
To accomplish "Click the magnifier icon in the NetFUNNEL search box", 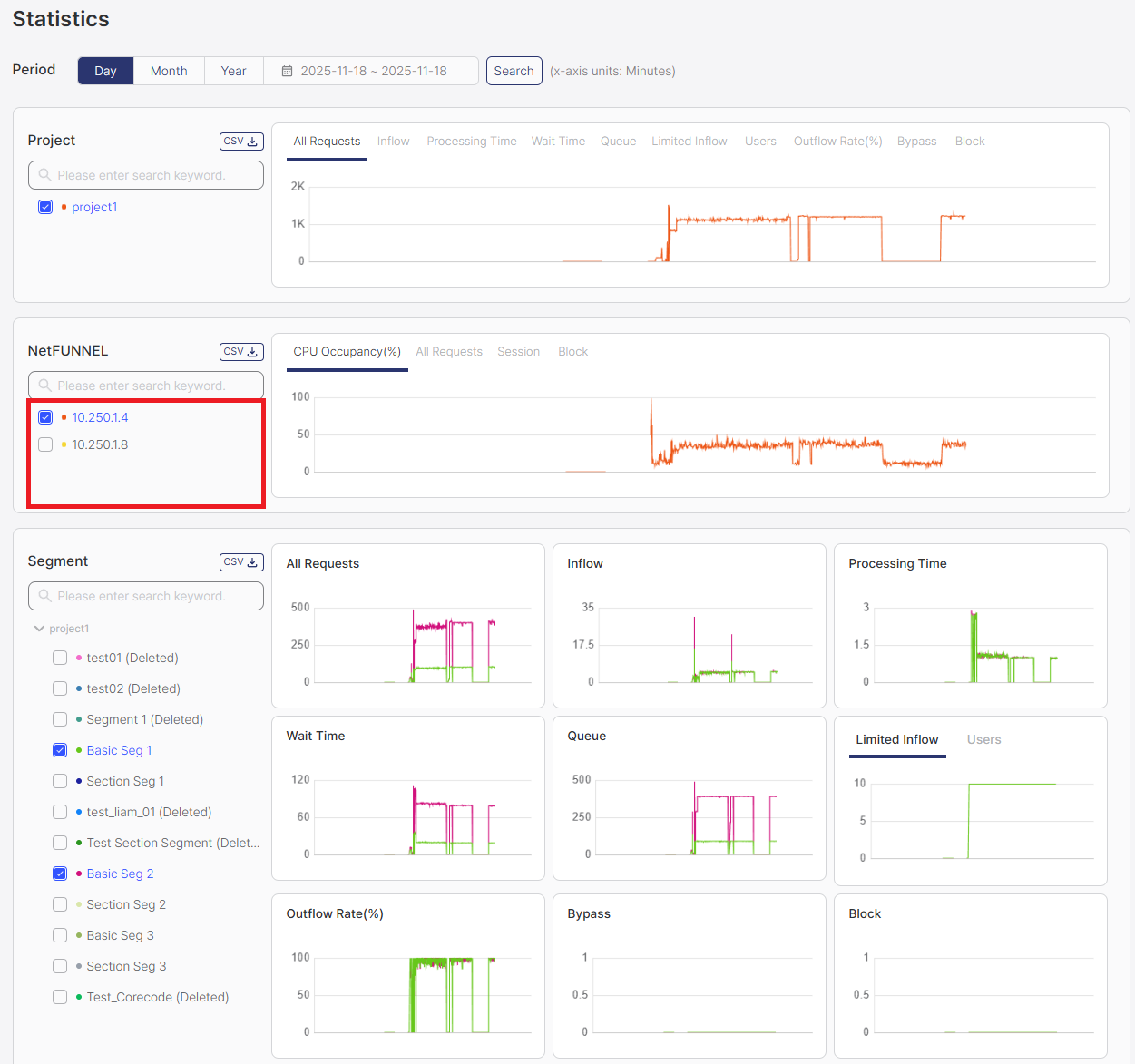I will tap(44, 385).
